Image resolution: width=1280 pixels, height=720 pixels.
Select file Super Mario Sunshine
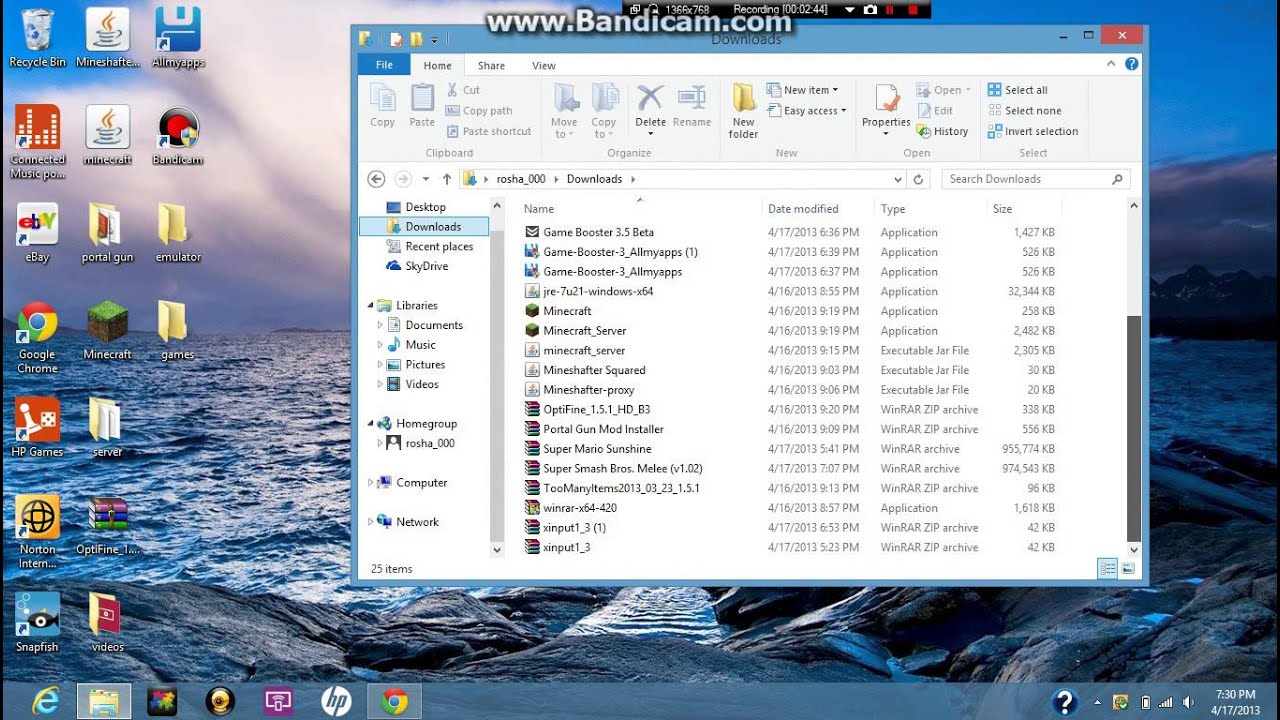[x=597, y=449]
